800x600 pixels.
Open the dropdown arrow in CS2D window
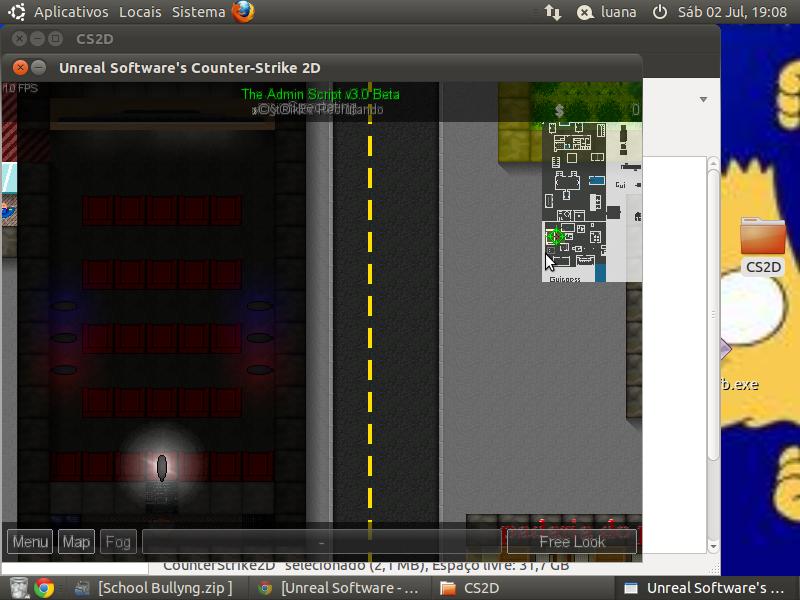(704, 99)
